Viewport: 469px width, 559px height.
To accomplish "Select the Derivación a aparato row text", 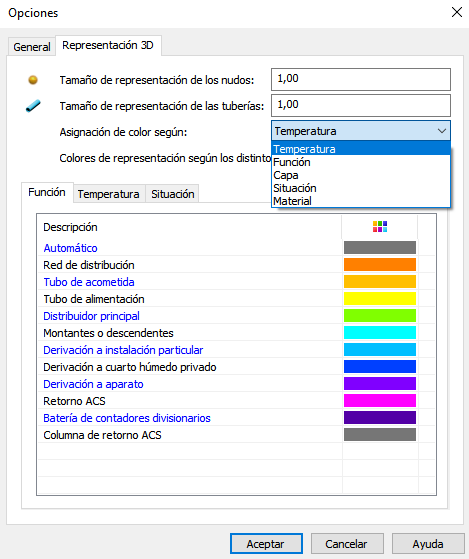I will click(x=93, y=384).
